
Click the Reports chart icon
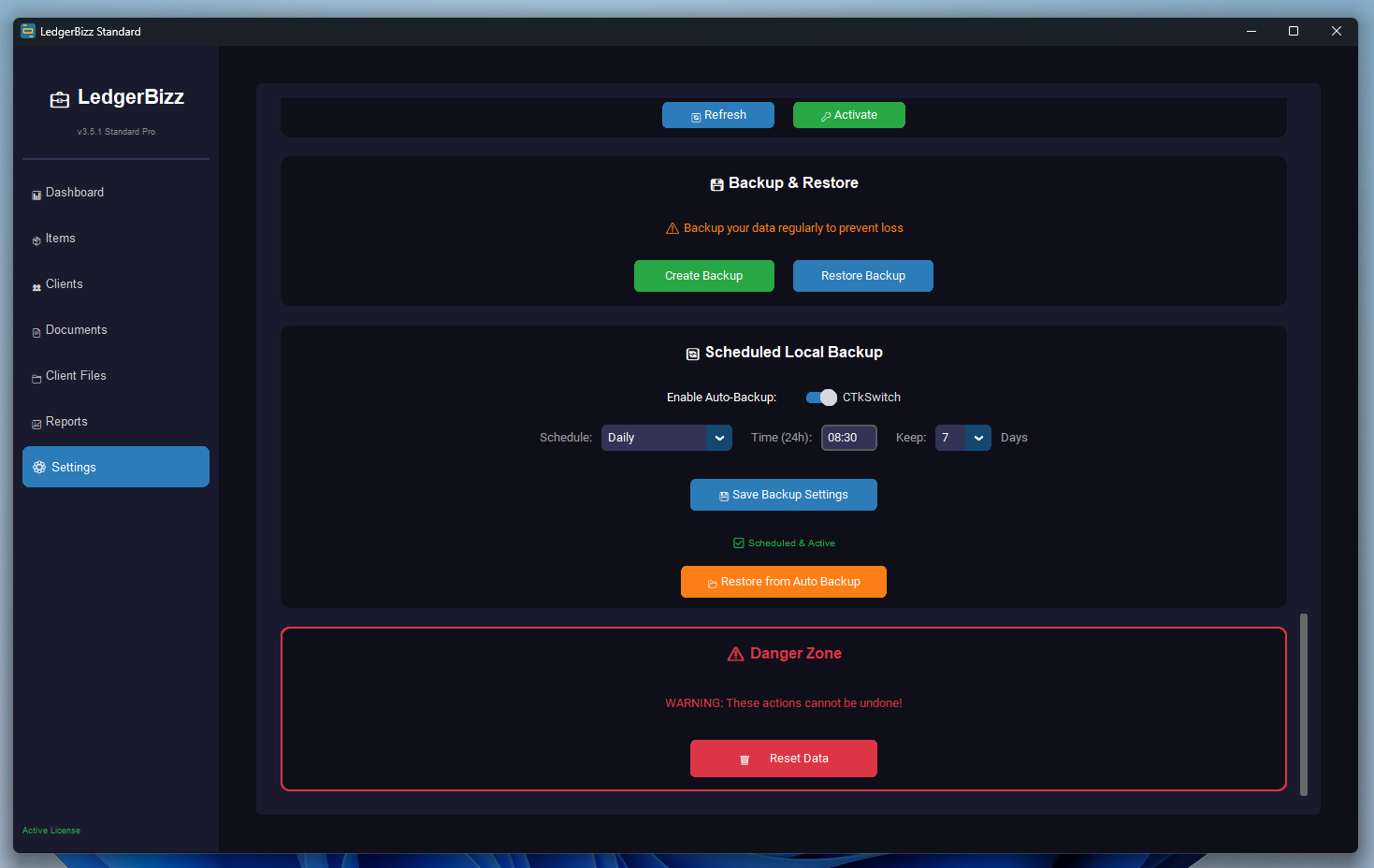pyautogui.click(x=36, y=424)
